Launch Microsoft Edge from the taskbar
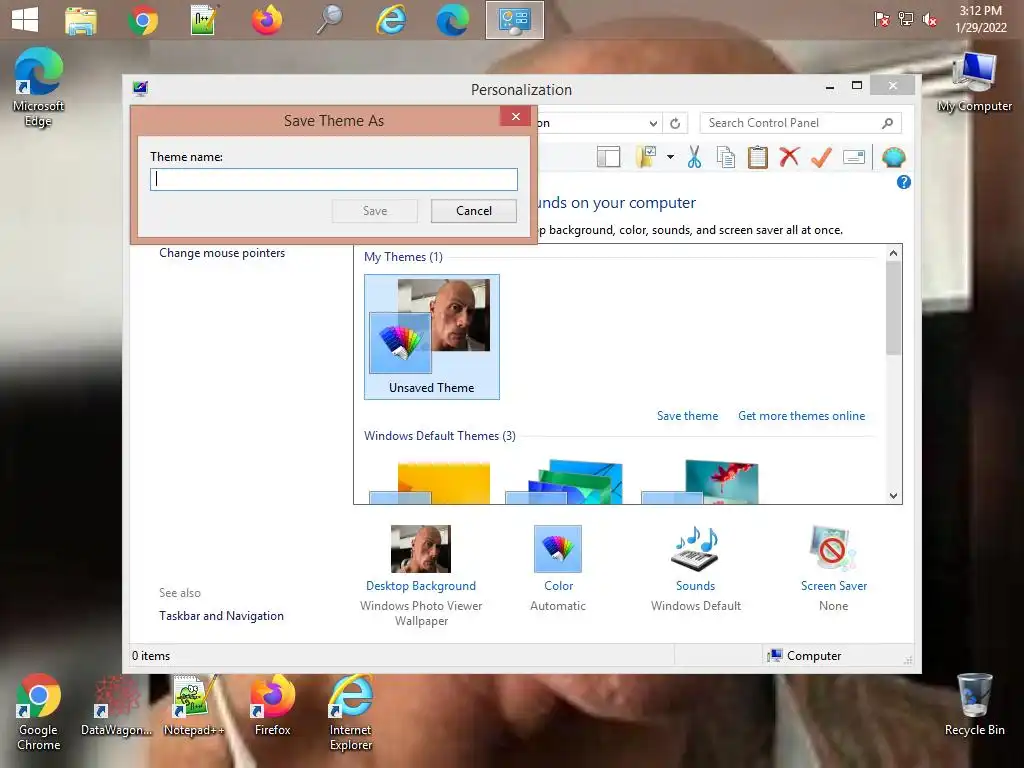 (x=453, y=20)
